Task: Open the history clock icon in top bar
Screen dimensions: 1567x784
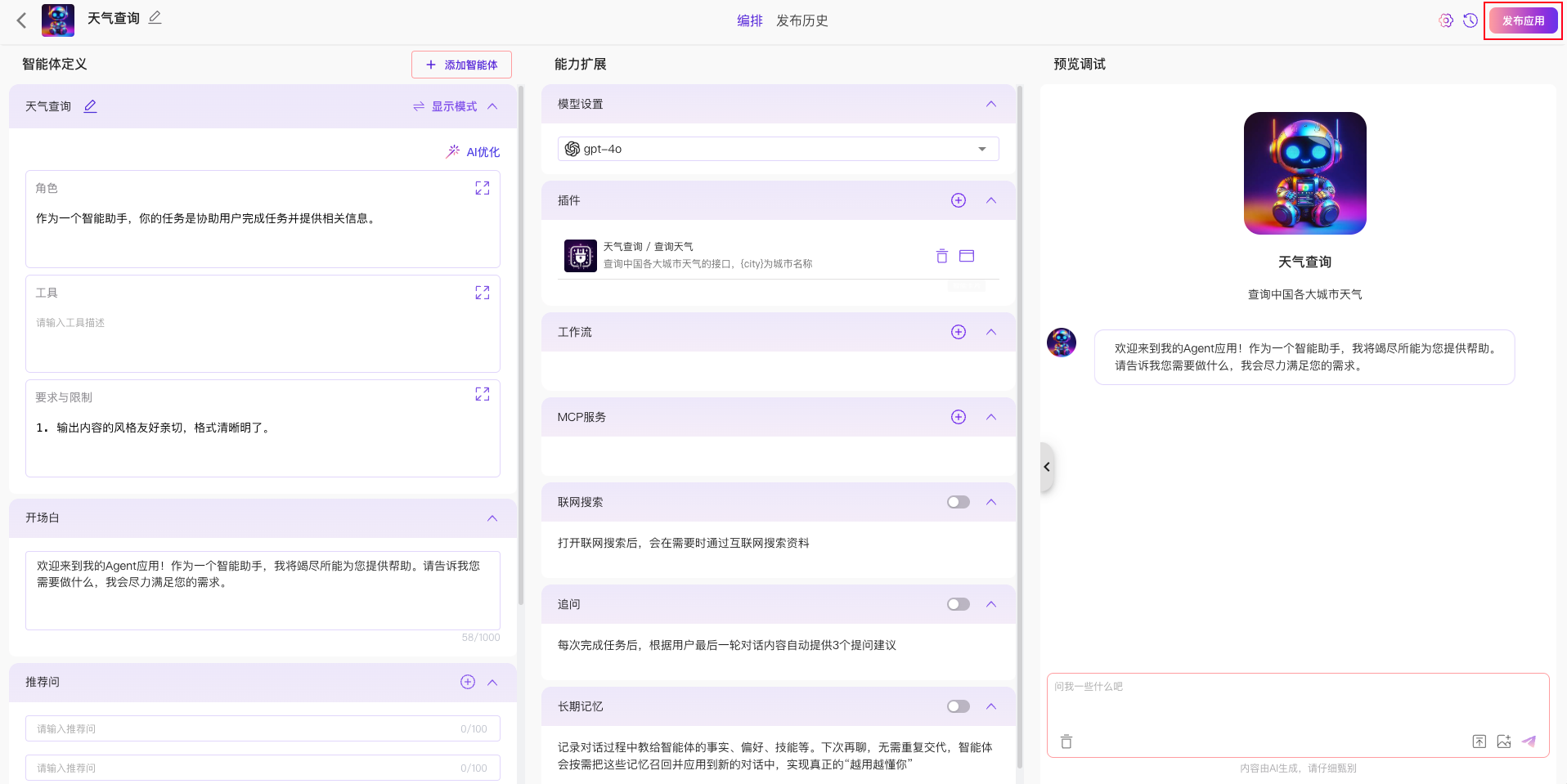Action: coord(1470,20)
